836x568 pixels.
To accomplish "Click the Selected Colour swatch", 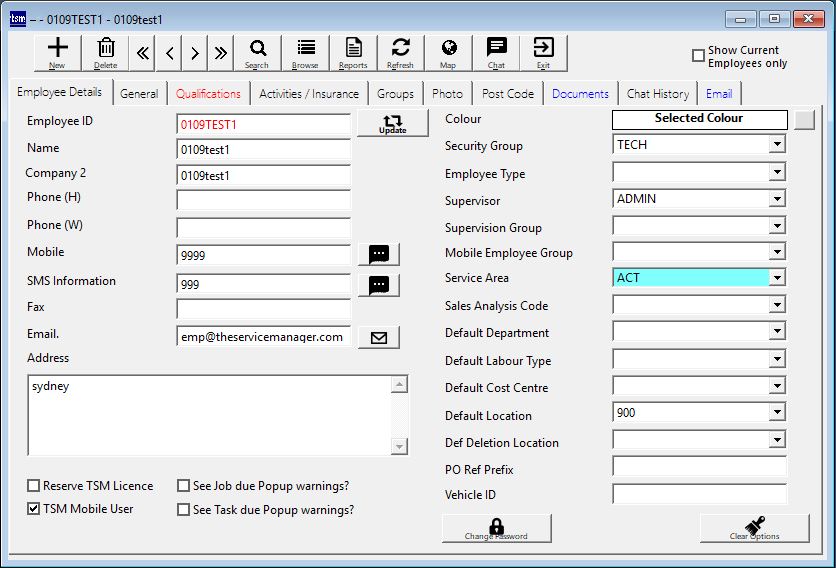I will tap(698, 119).
